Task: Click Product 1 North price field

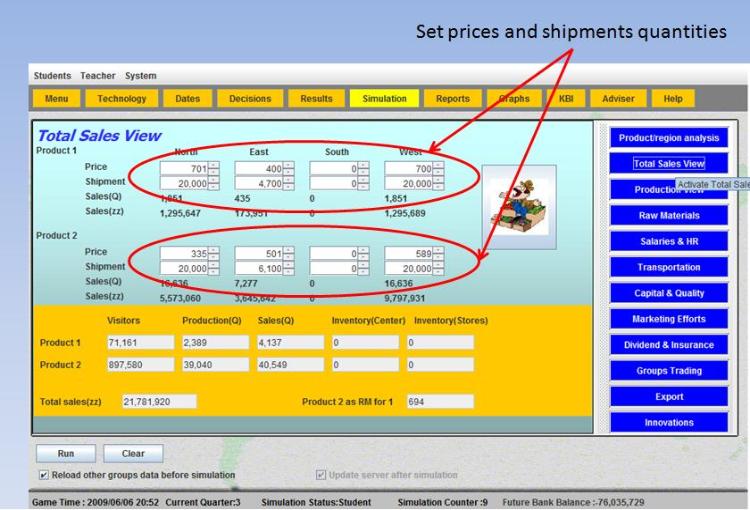Action: point(183,169)
